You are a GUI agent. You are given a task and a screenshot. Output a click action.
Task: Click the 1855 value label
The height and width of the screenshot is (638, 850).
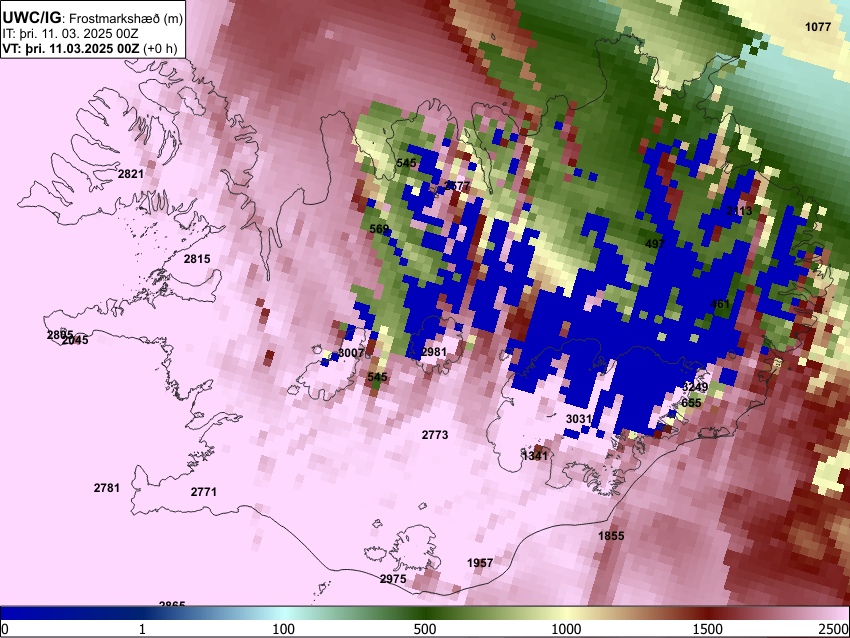point(611,536)
